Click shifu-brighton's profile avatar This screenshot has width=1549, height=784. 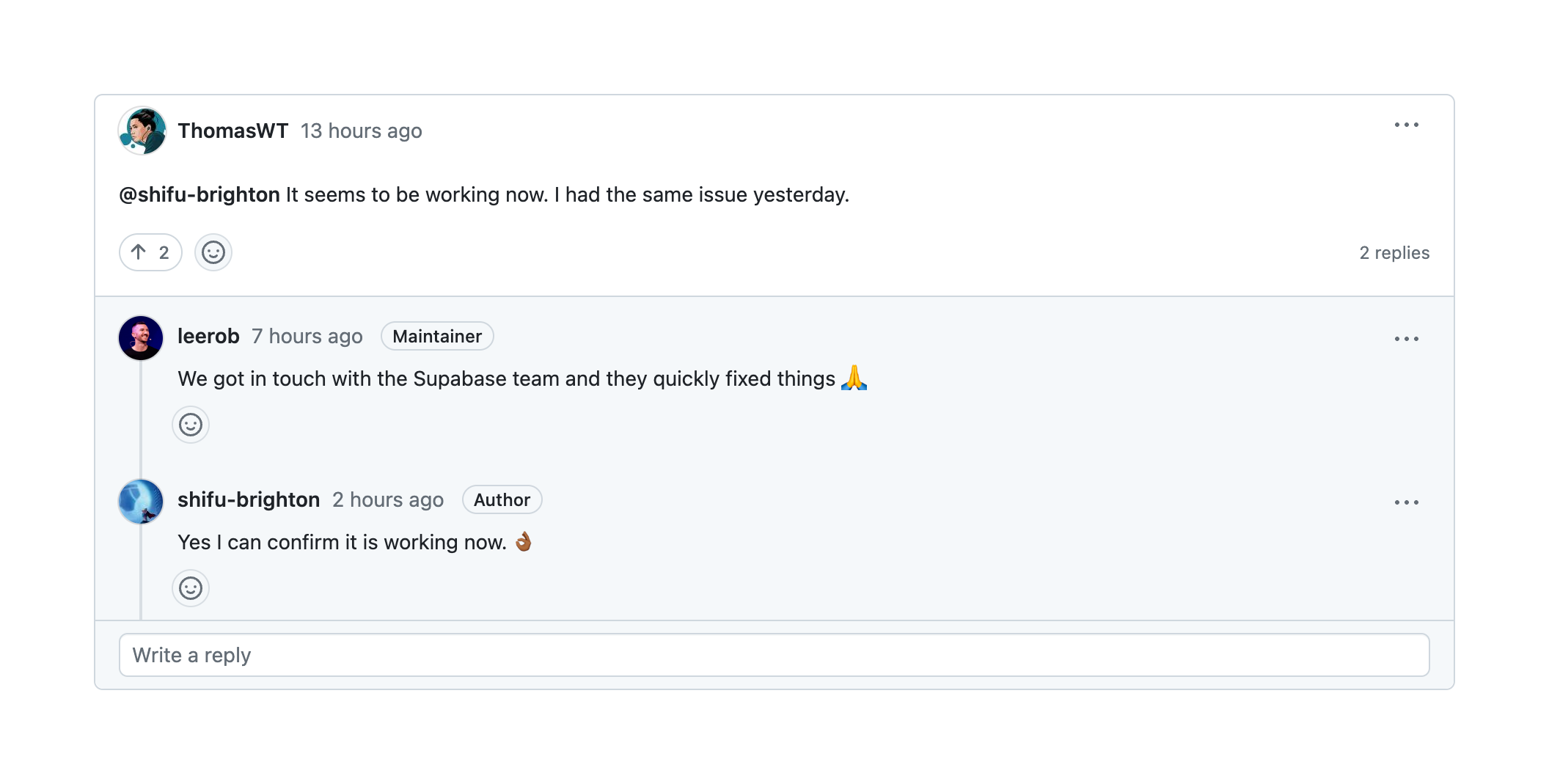[141, 502]
